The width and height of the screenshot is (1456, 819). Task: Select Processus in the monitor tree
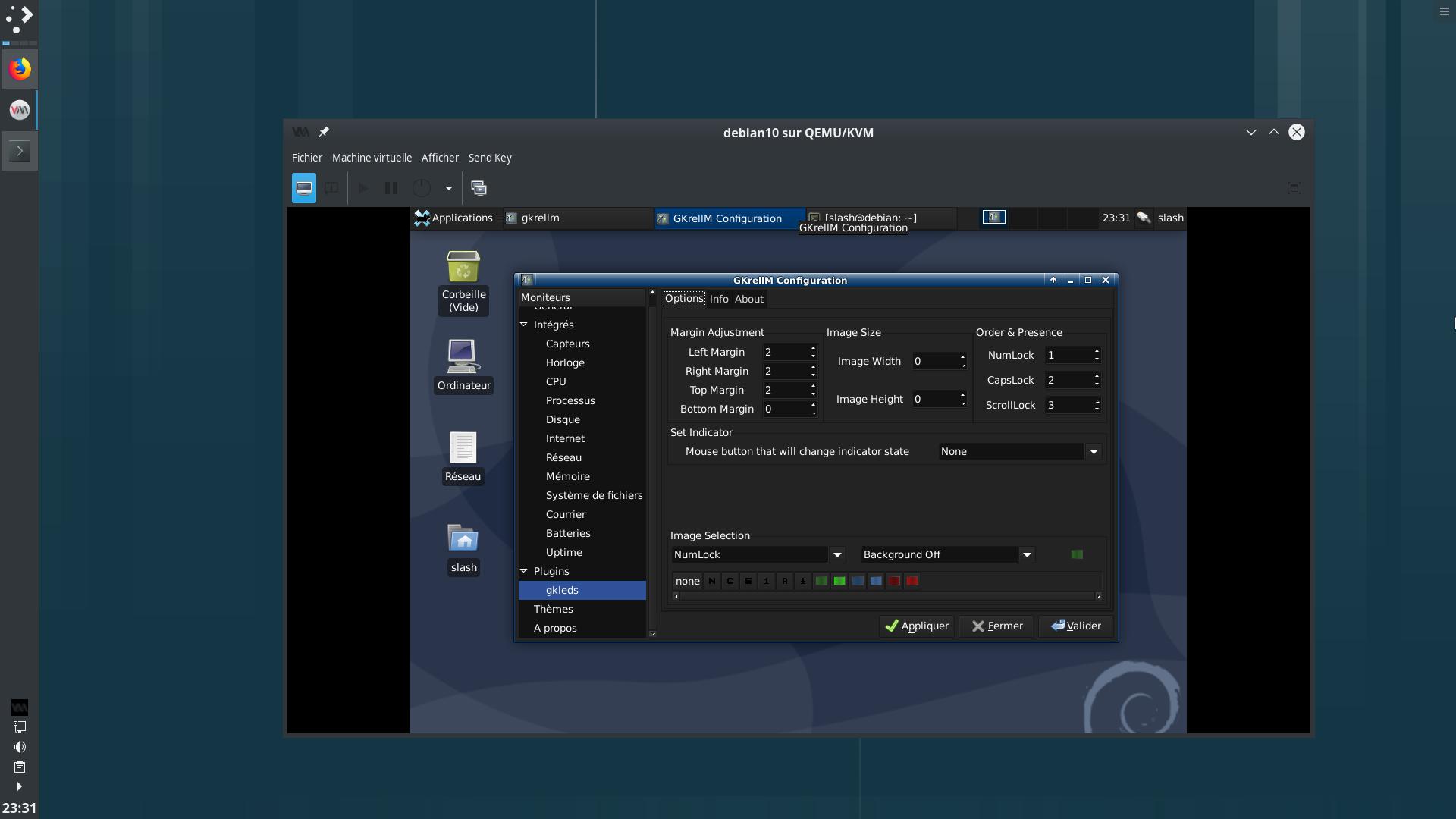point(570,400)
